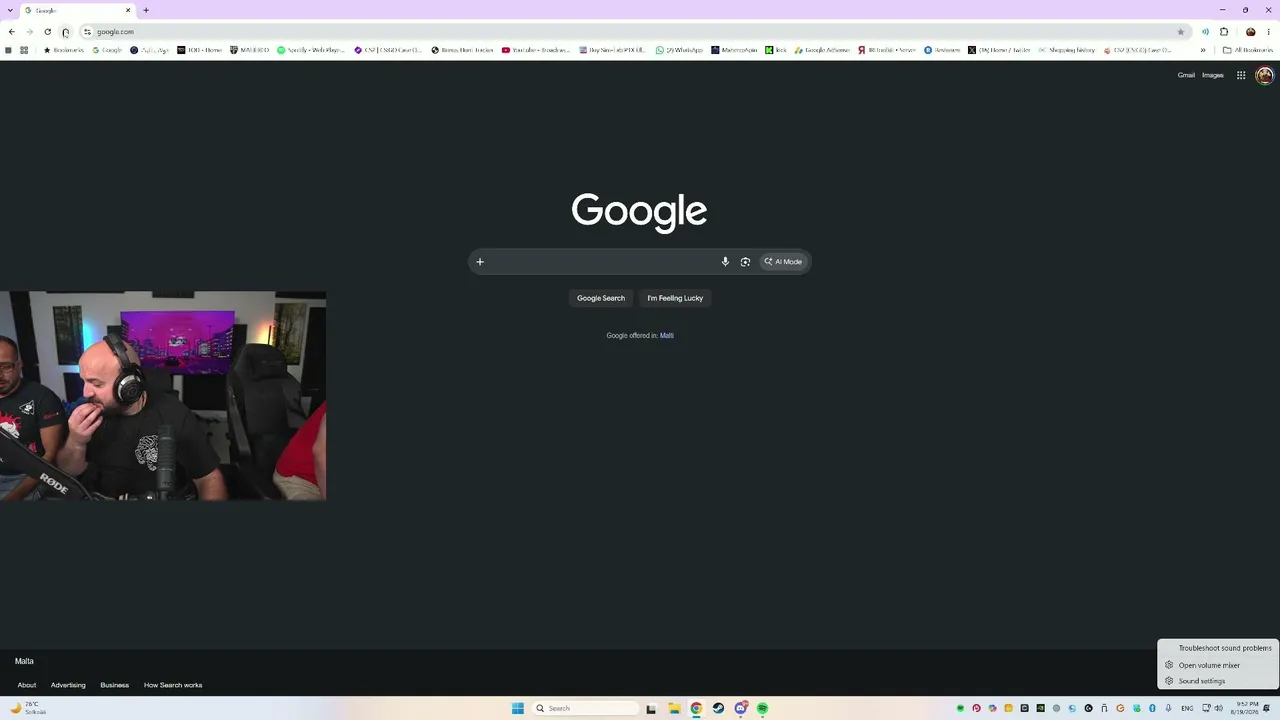Open Chrome profile avatar in toolbar
This screenshot has width=1280, height=720.
click(x=1250, y=32)
